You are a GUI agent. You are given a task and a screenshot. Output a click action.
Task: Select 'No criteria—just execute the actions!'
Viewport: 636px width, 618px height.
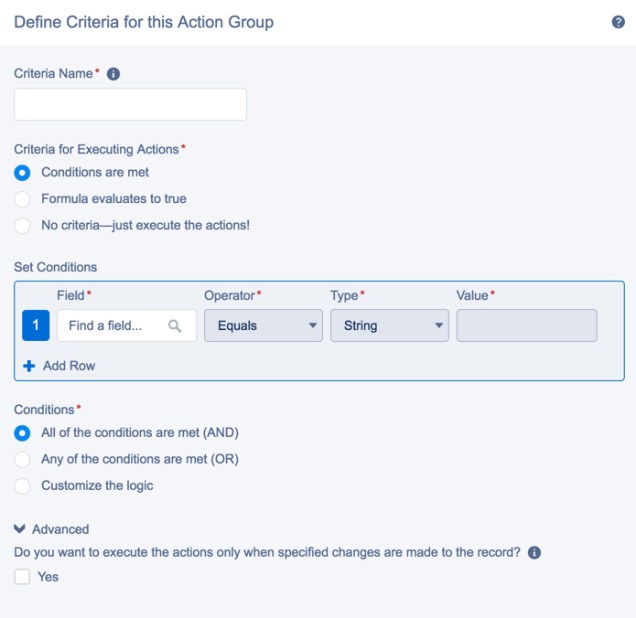[23, 225]
